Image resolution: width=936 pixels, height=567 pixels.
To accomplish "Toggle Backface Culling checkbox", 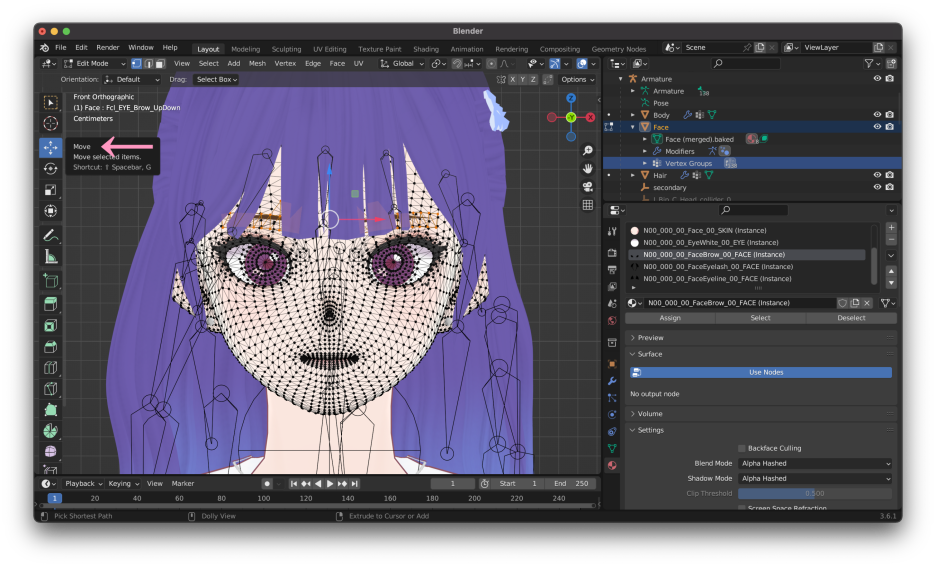I will click(x=741, y=448).
